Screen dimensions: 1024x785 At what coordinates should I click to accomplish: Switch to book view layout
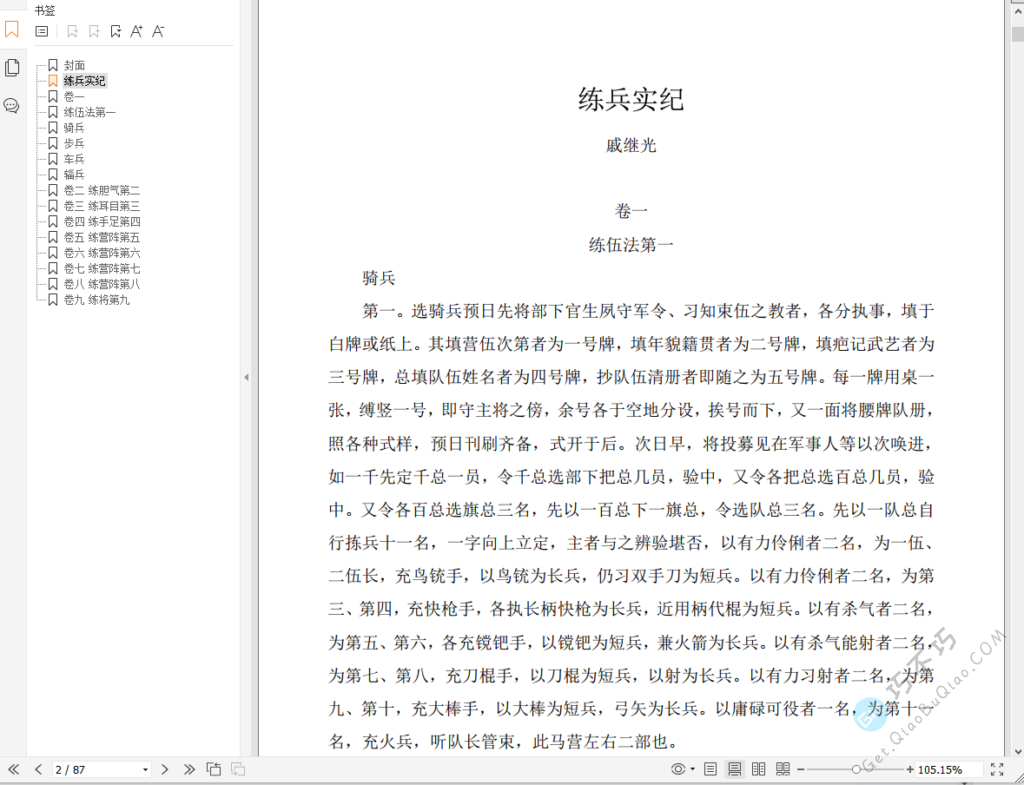[x=781, y=769]
